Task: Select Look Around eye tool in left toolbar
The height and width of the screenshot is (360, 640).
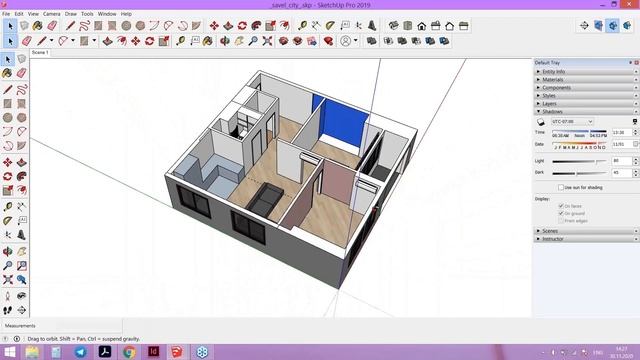Action: point(22,296)
